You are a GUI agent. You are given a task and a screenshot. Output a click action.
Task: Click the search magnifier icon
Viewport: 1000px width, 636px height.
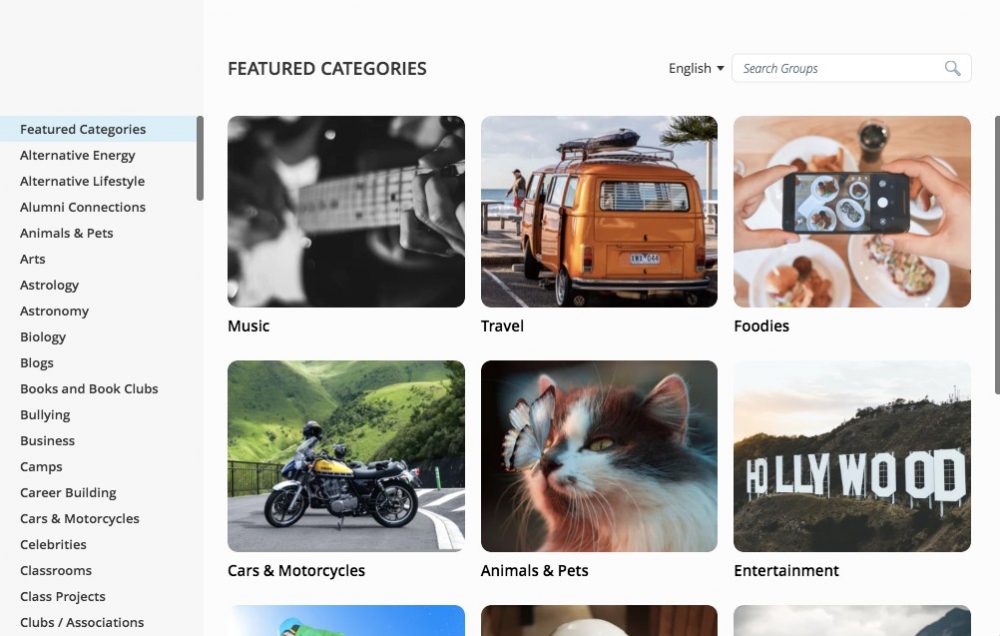point(952,68)
